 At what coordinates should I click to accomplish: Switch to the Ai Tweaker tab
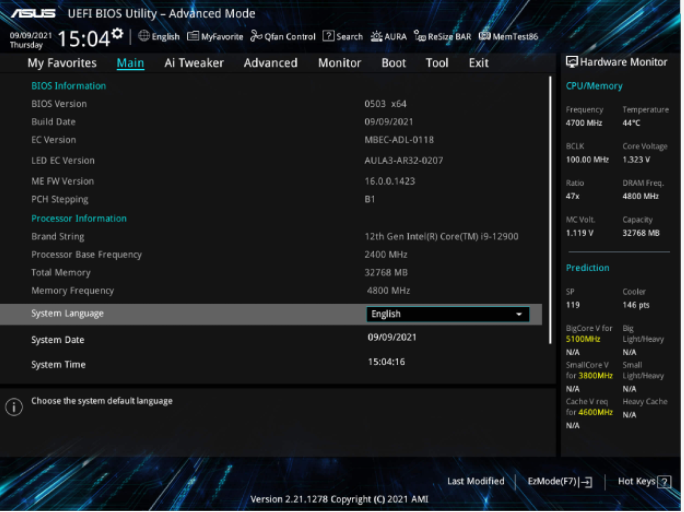(194, 63)
